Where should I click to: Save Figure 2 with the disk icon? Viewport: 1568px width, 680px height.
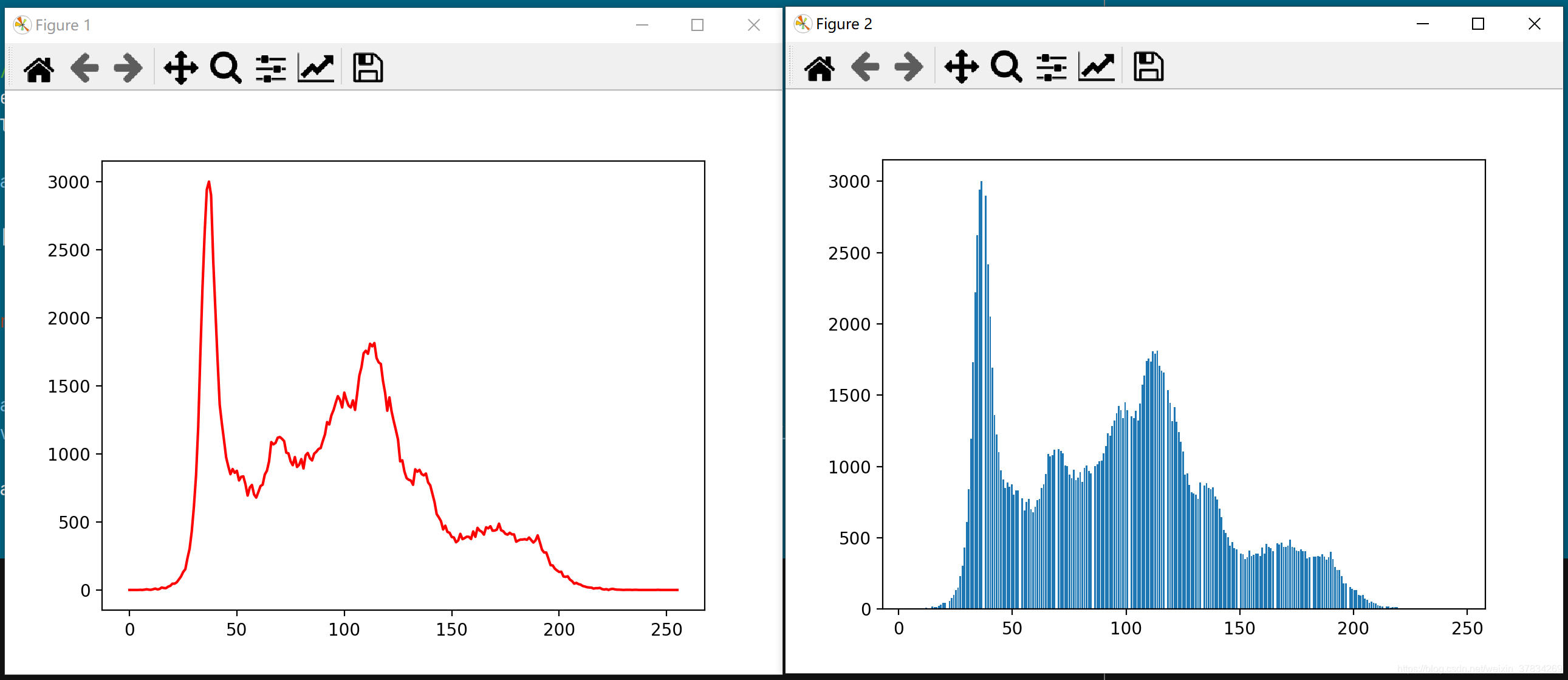point(1149,67)
